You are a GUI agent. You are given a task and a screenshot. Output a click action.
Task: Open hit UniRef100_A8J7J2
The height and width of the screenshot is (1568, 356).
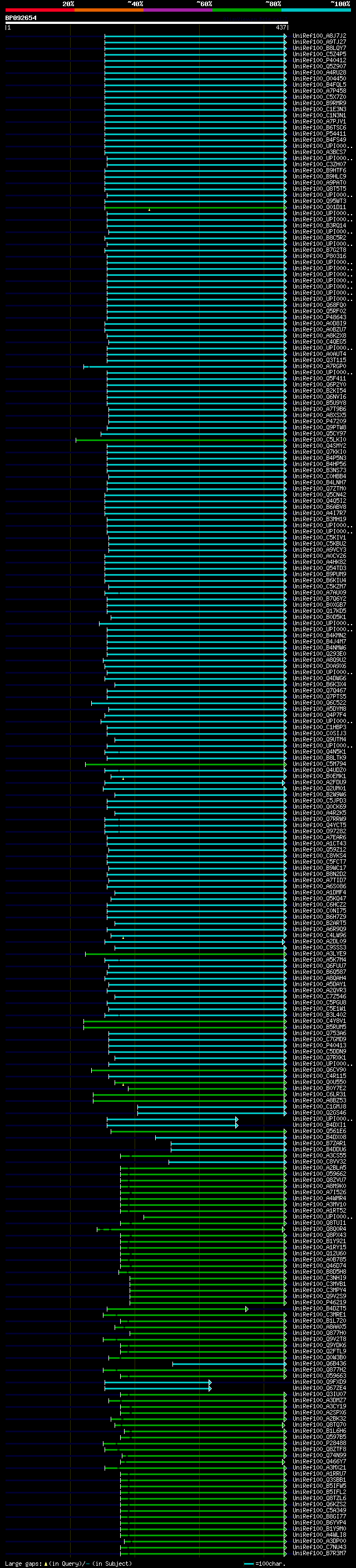click(319, 36)
